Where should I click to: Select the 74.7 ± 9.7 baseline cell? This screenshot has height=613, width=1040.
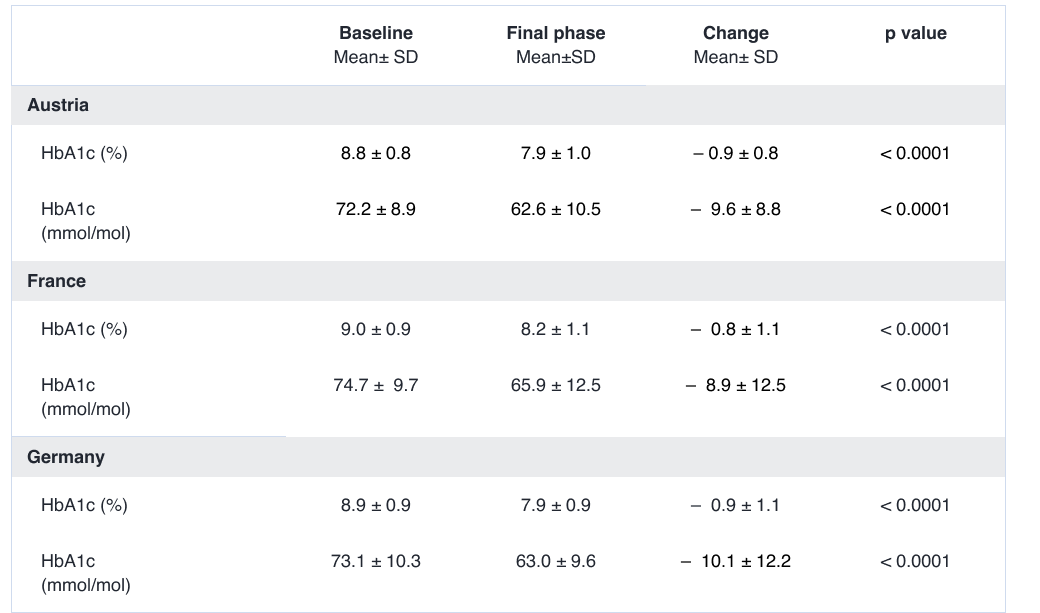pos(375,385)
